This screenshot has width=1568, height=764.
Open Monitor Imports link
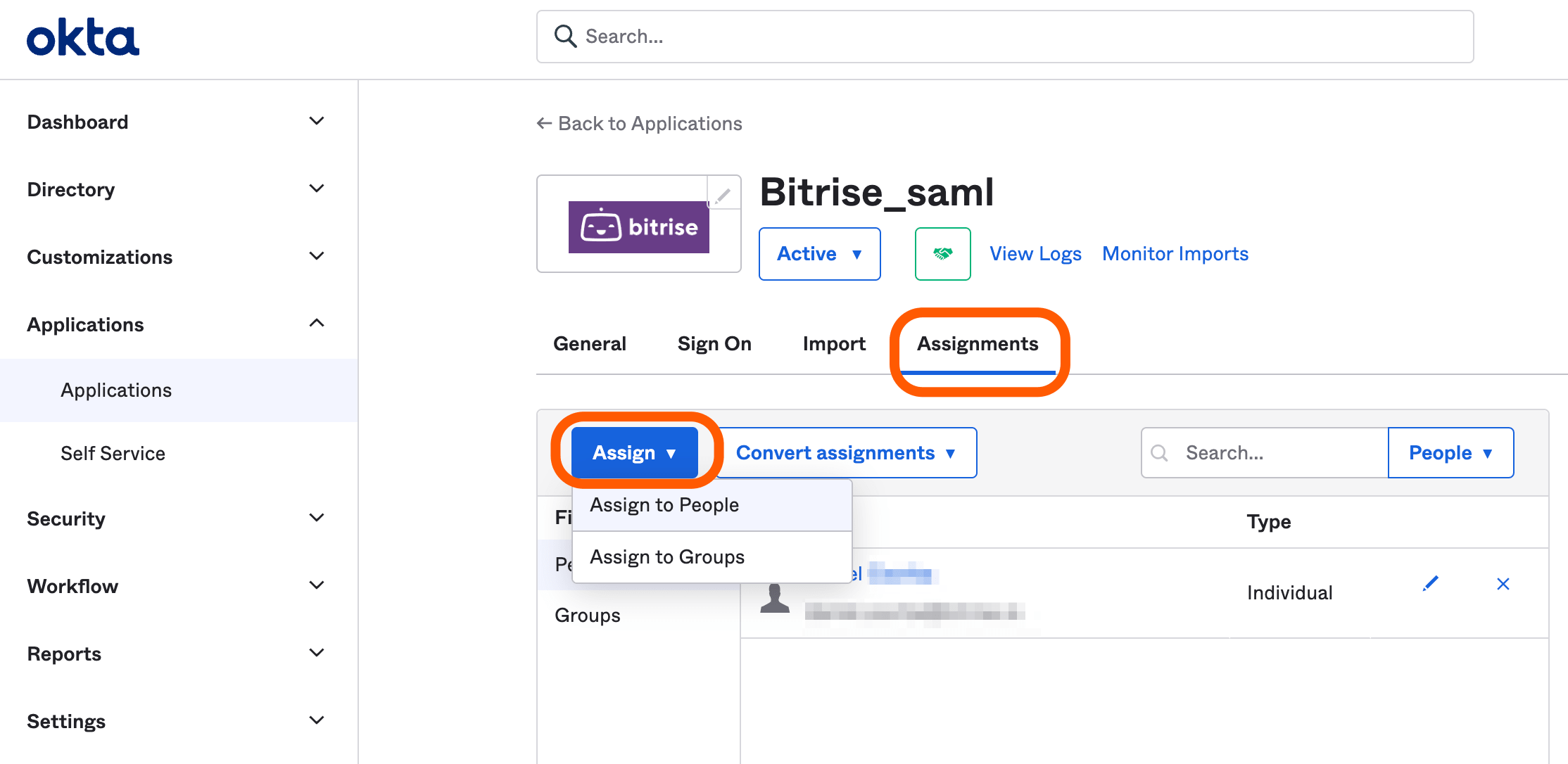[1175, 254]
